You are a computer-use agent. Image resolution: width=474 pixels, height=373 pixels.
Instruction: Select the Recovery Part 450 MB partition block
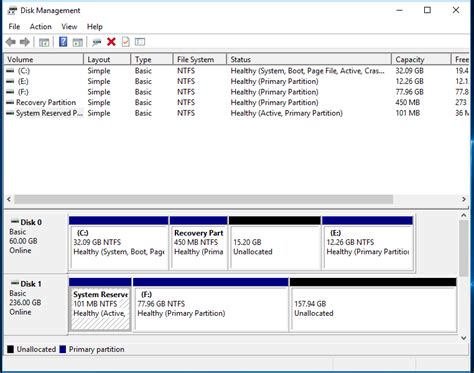tap(199, 243)
